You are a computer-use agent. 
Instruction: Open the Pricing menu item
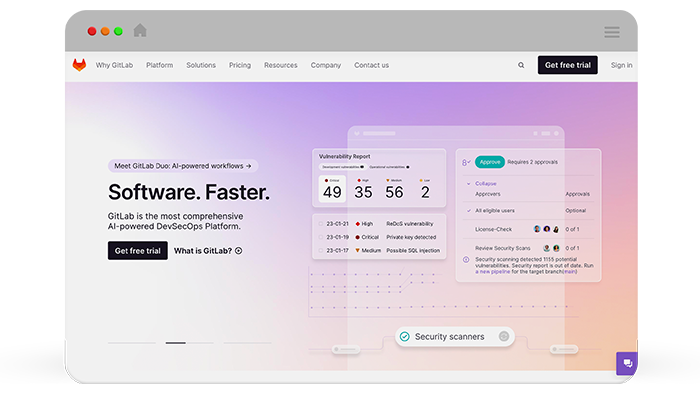click(240, 65)
